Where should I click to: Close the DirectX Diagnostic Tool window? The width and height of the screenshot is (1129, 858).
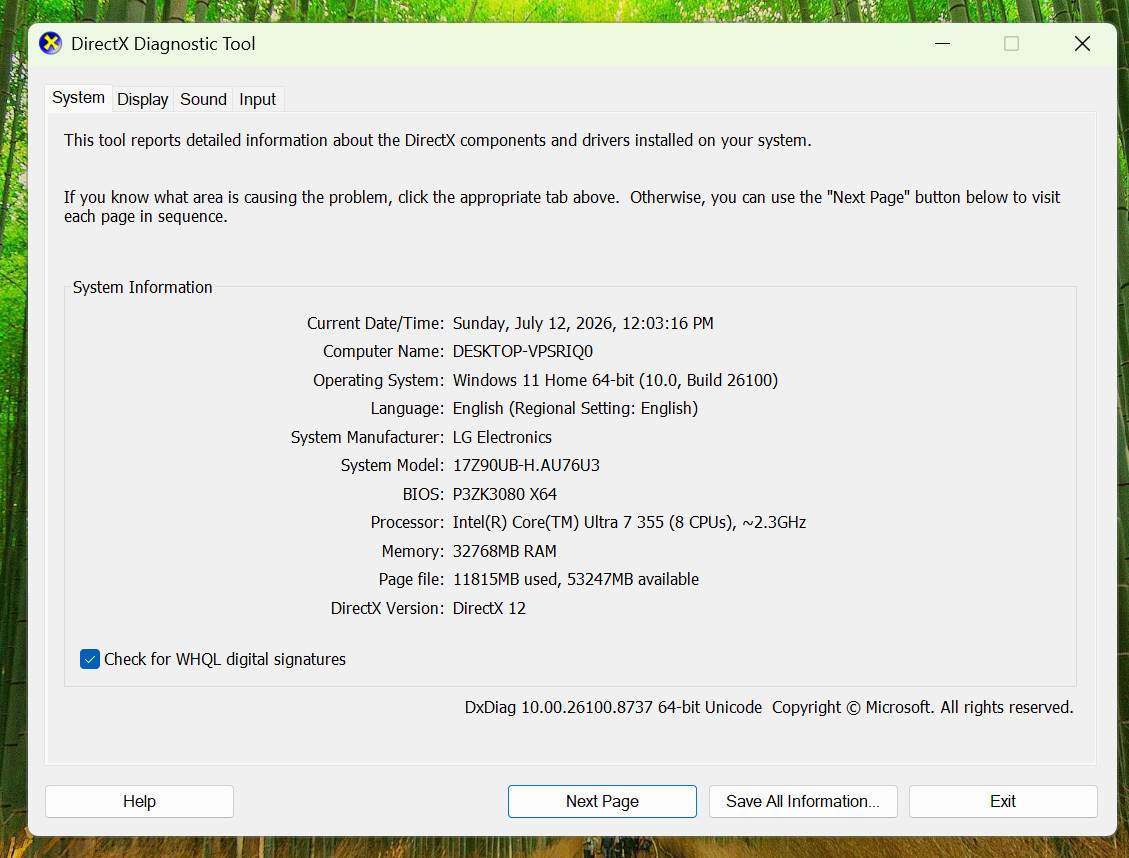click(x=1082, y=44)
